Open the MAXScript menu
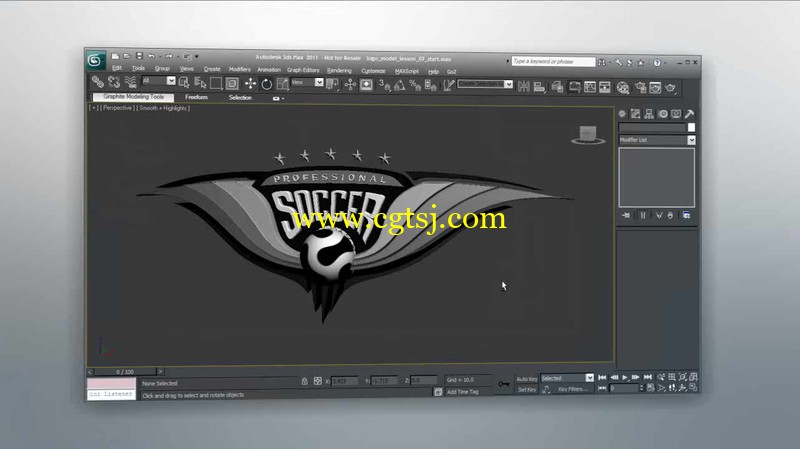This screenshot has width=800, height=449. point(407,71)
